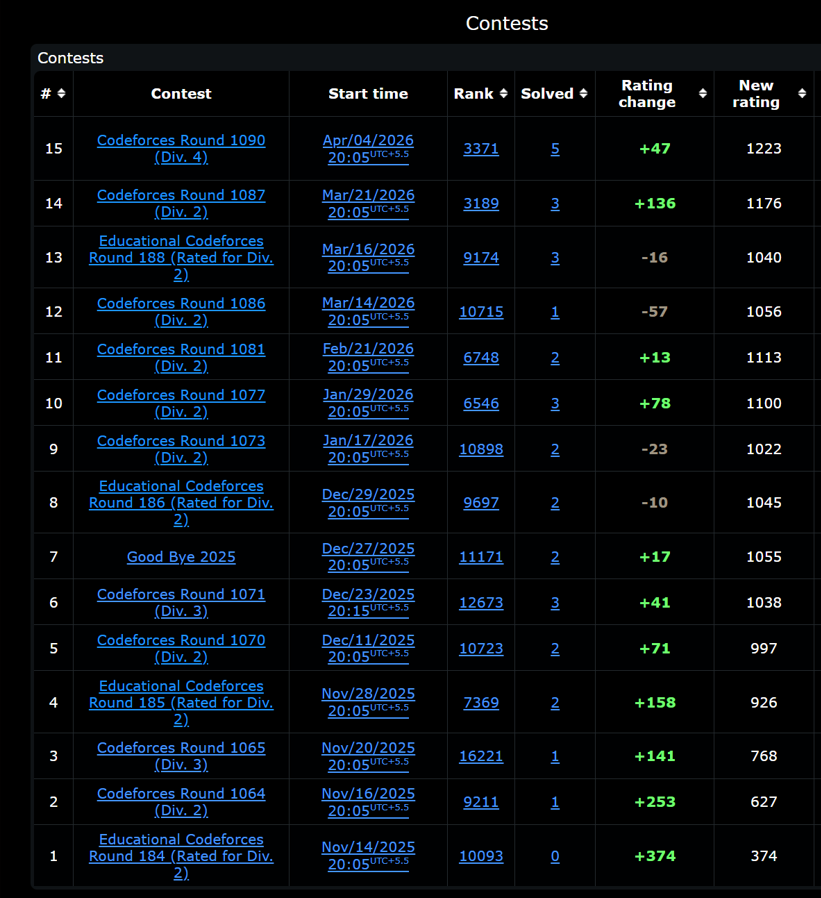Image resolution: width=821 pixels, height=898 pixels.
Task: Click start time Jan/29/2026 20:05
Action: [368, 403]
